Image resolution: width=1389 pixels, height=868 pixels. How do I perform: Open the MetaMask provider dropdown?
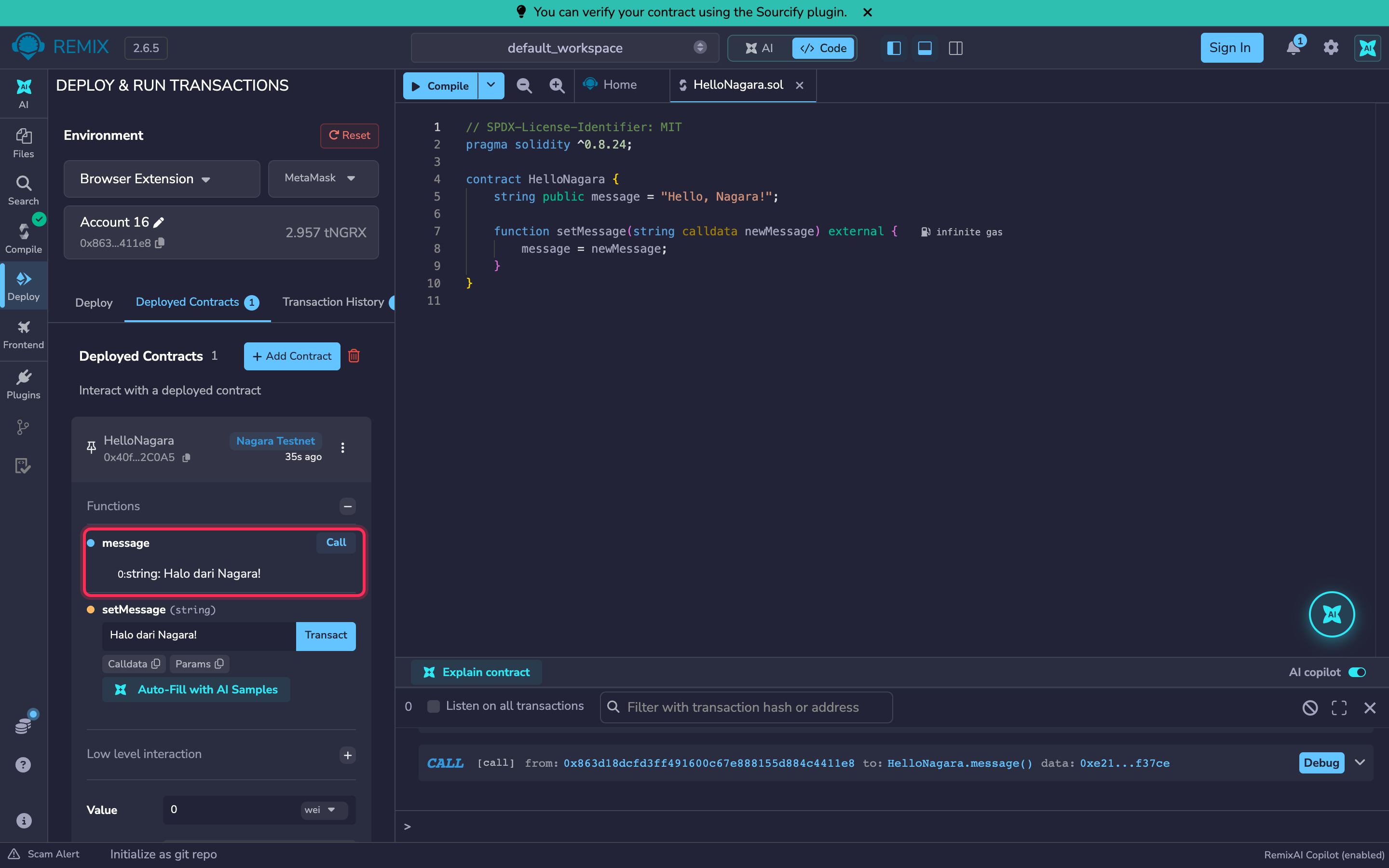point(323,178)
